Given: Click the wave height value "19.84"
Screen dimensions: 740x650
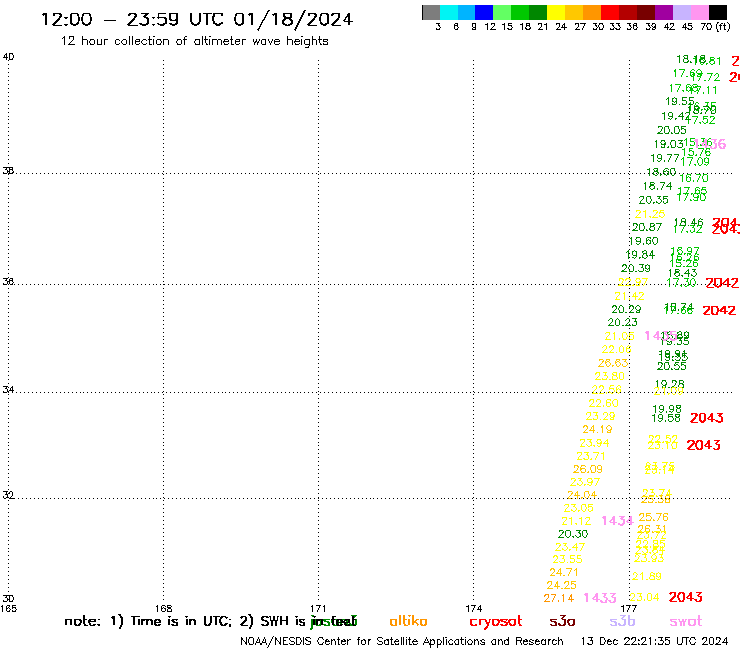Looking at the screenshot, I should pos(640,255).
